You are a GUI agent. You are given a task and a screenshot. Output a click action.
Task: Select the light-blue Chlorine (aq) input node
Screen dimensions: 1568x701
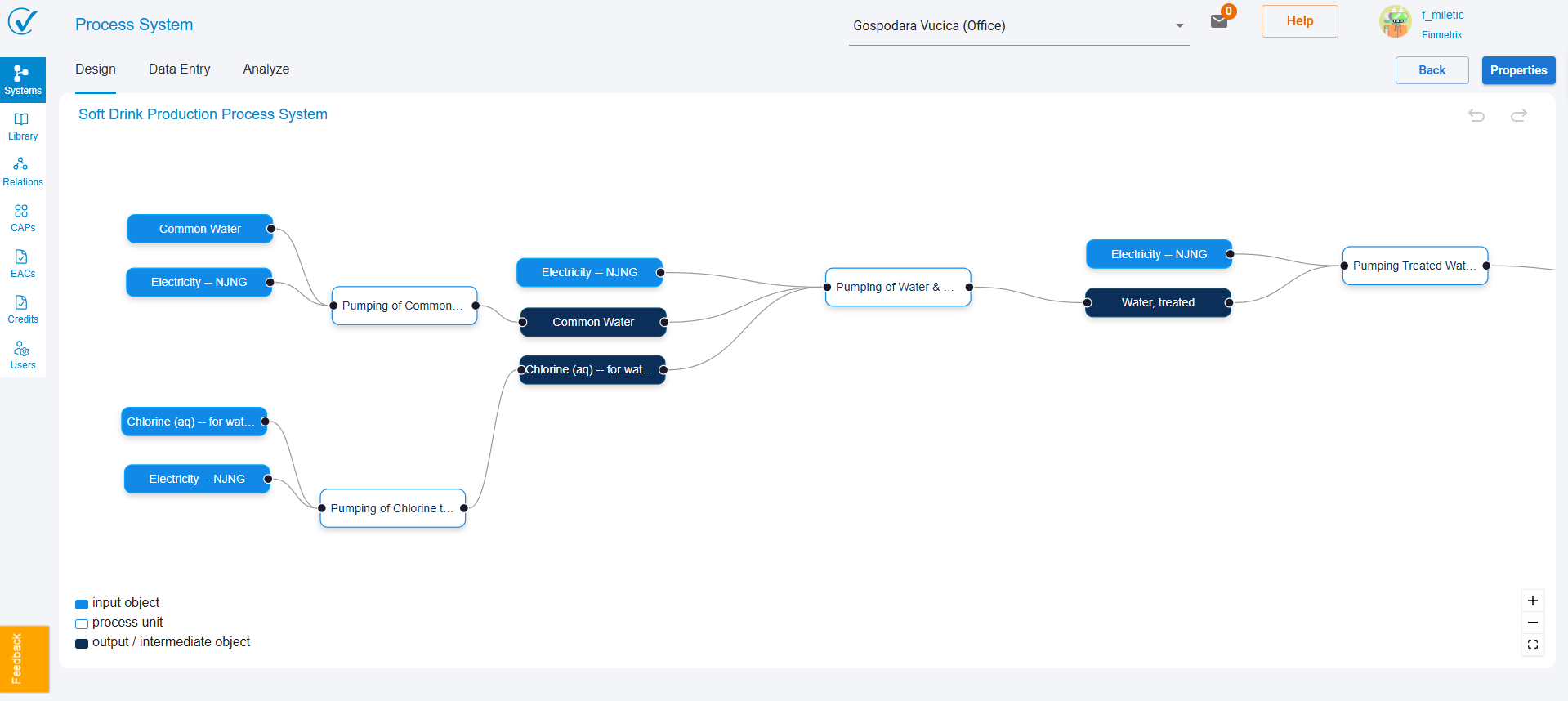pos(194,422)
